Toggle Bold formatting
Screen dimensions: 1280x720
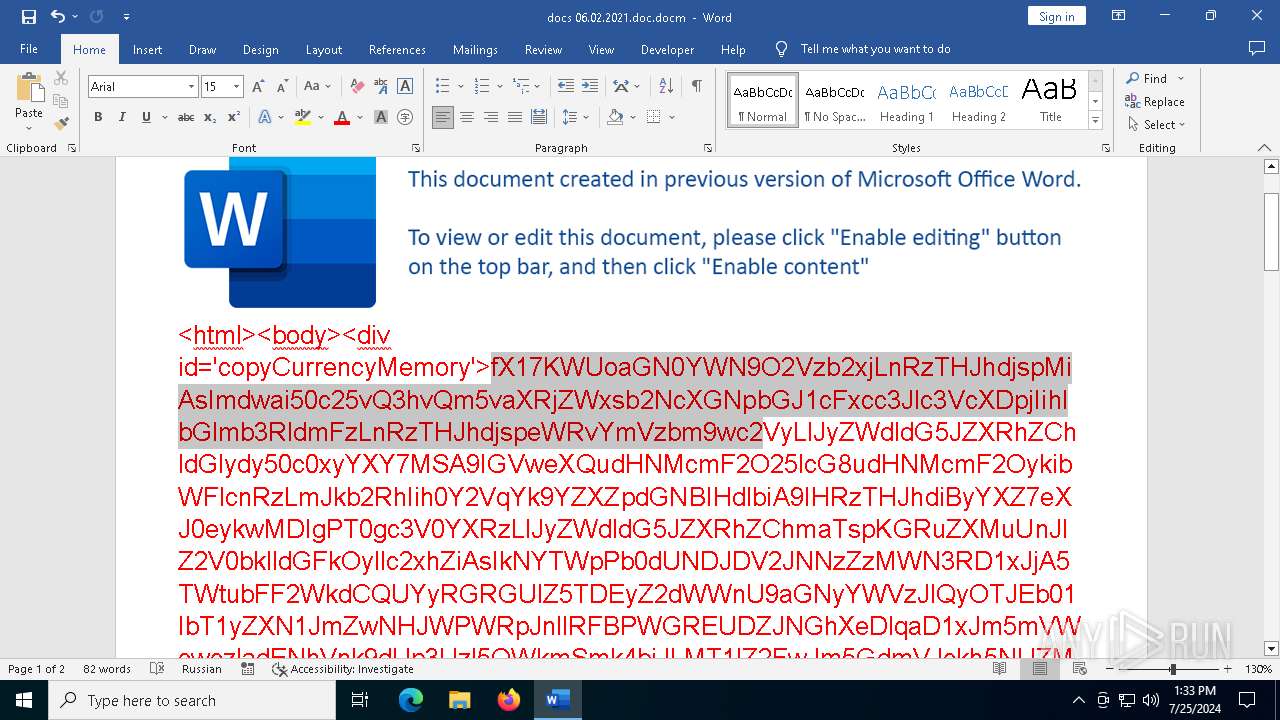(98, 117)
